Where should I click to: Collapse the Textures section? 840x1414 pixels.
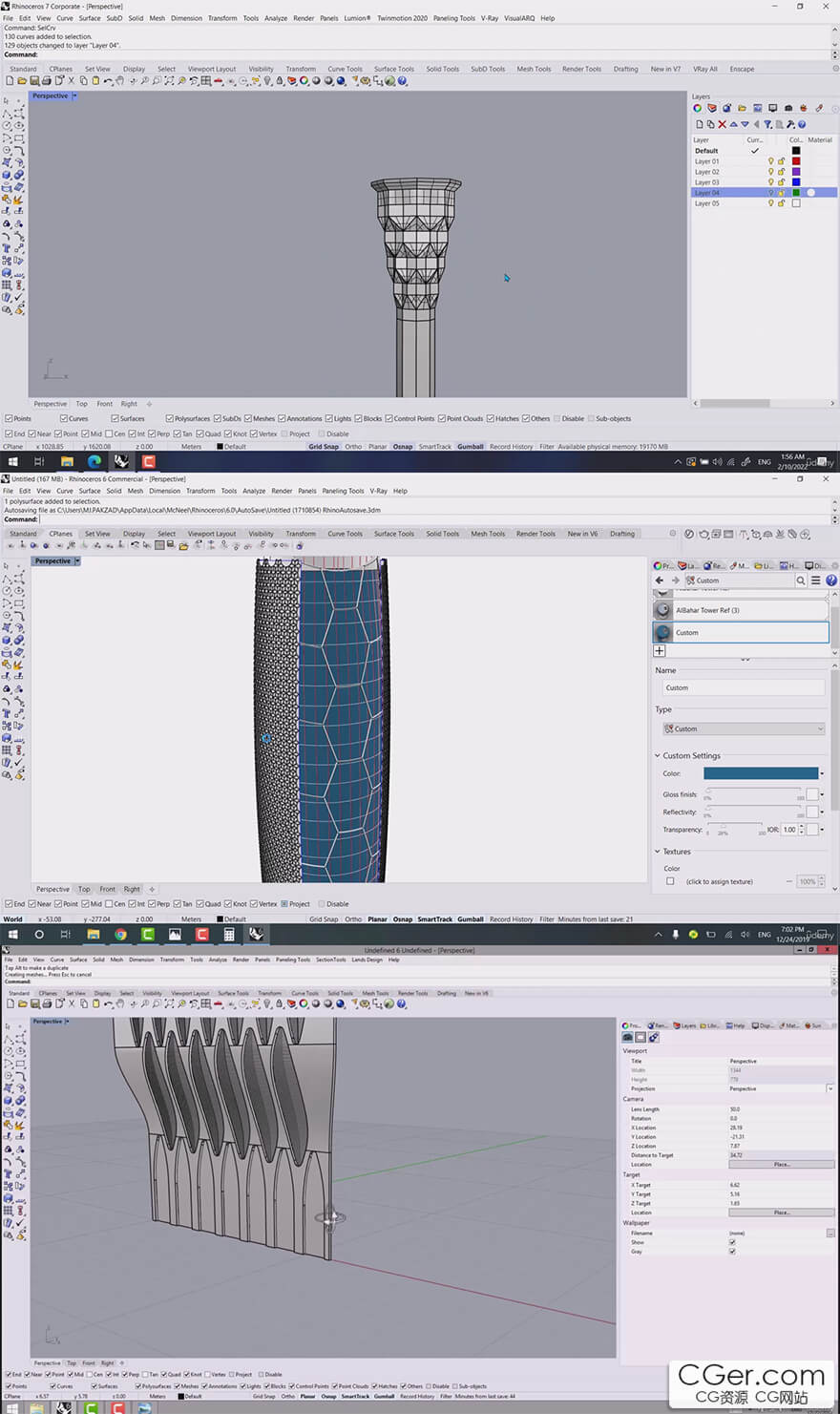[658, 852]
